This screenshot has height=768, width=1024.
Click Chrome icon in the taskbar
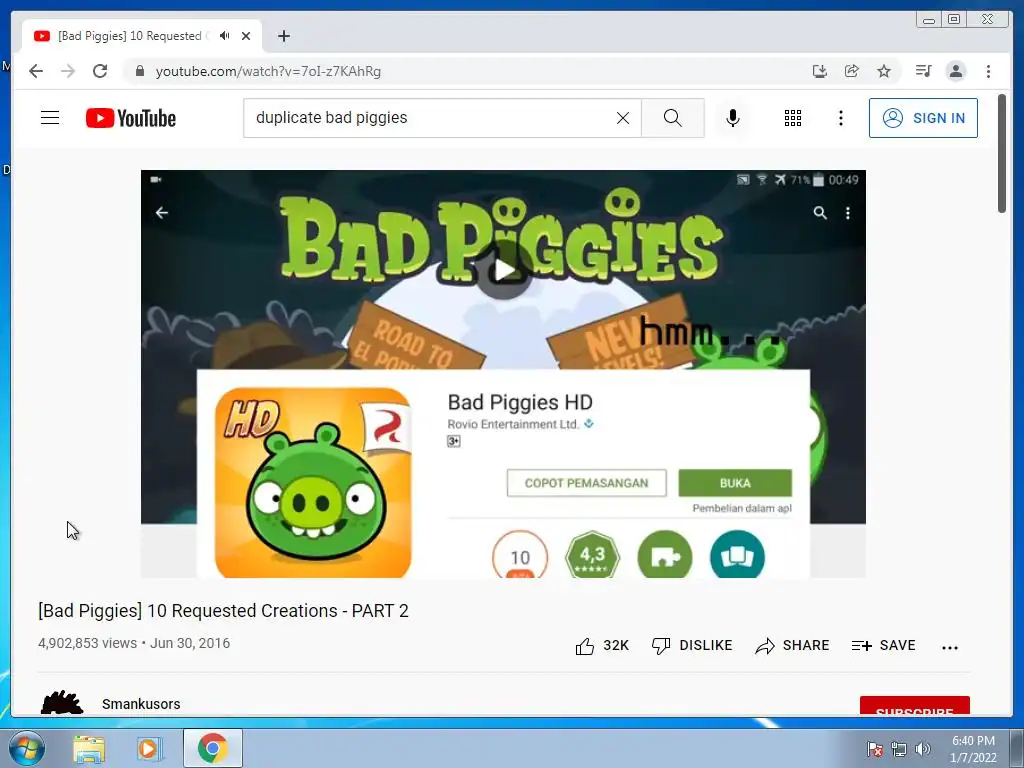pos(213,748)
